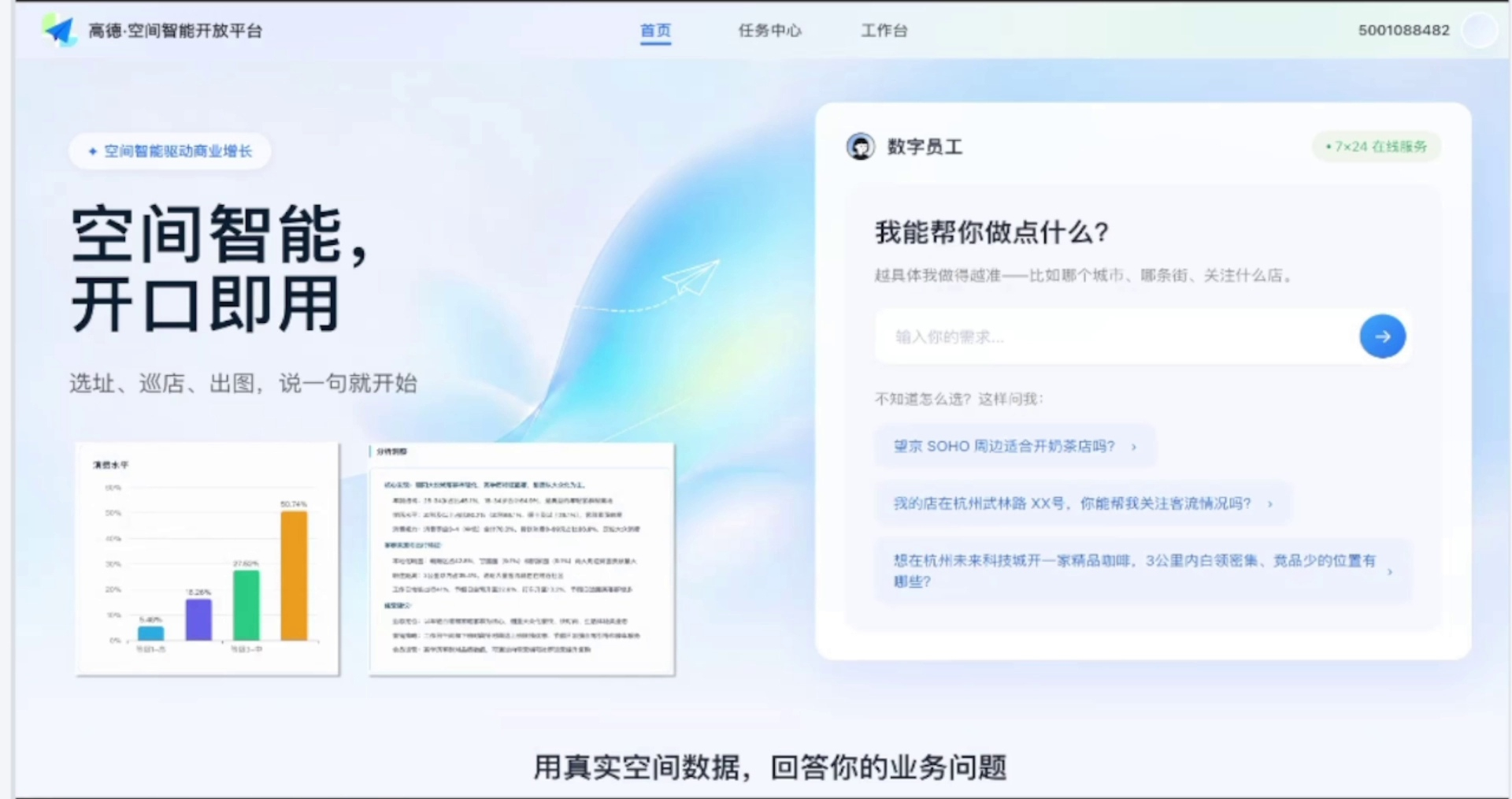The image size is (1512, 799).
Task: Open the user avatar next to 5001088482
Action: [1480, 30]
